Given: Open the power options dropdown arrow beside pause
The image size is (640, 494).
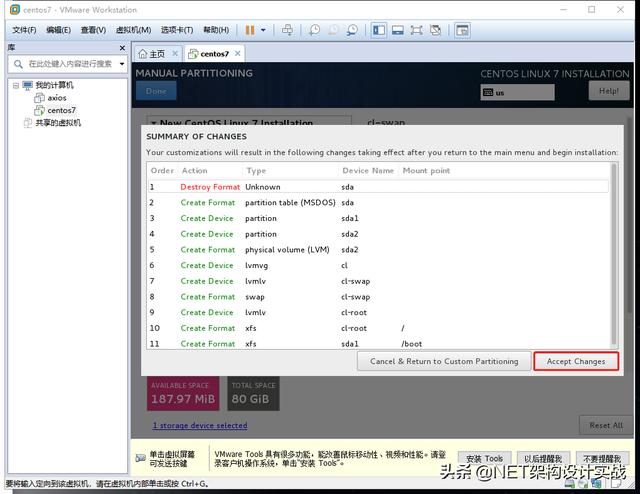Looking at the screenshot, I should [x=263, y=30].
